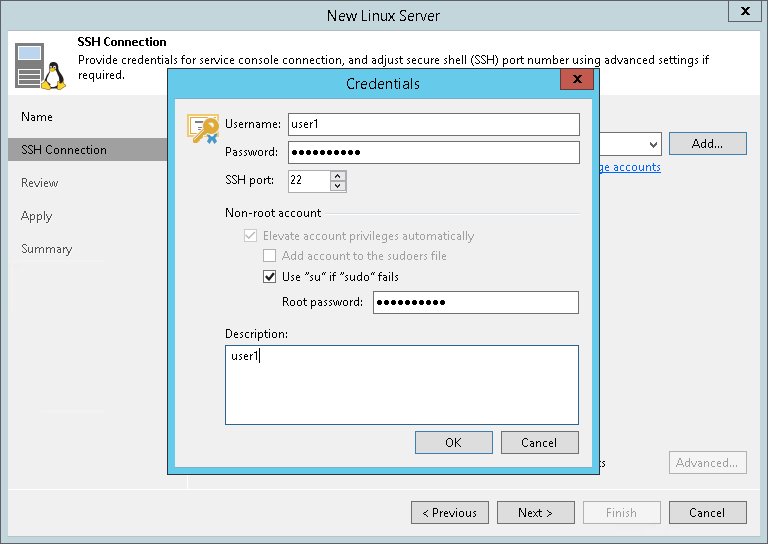The height and width of the screenshot is (544, 768).
Task: Click the credentials key icon
Action: pos(203,129)
